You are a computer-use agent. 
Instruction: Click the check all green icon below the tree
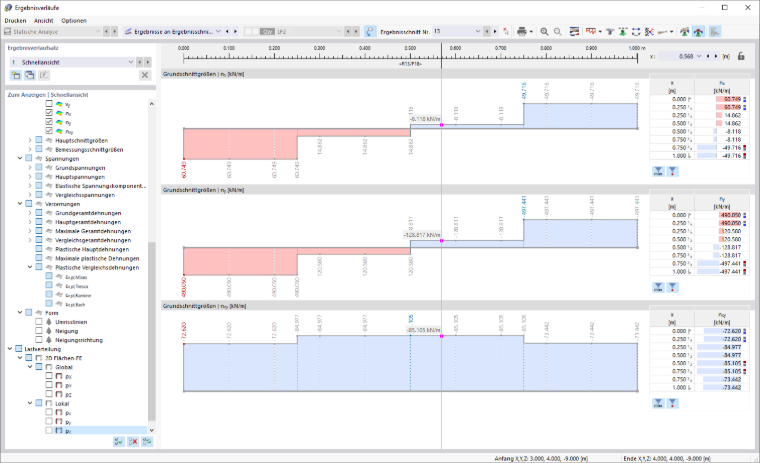[x=119, y=442]
